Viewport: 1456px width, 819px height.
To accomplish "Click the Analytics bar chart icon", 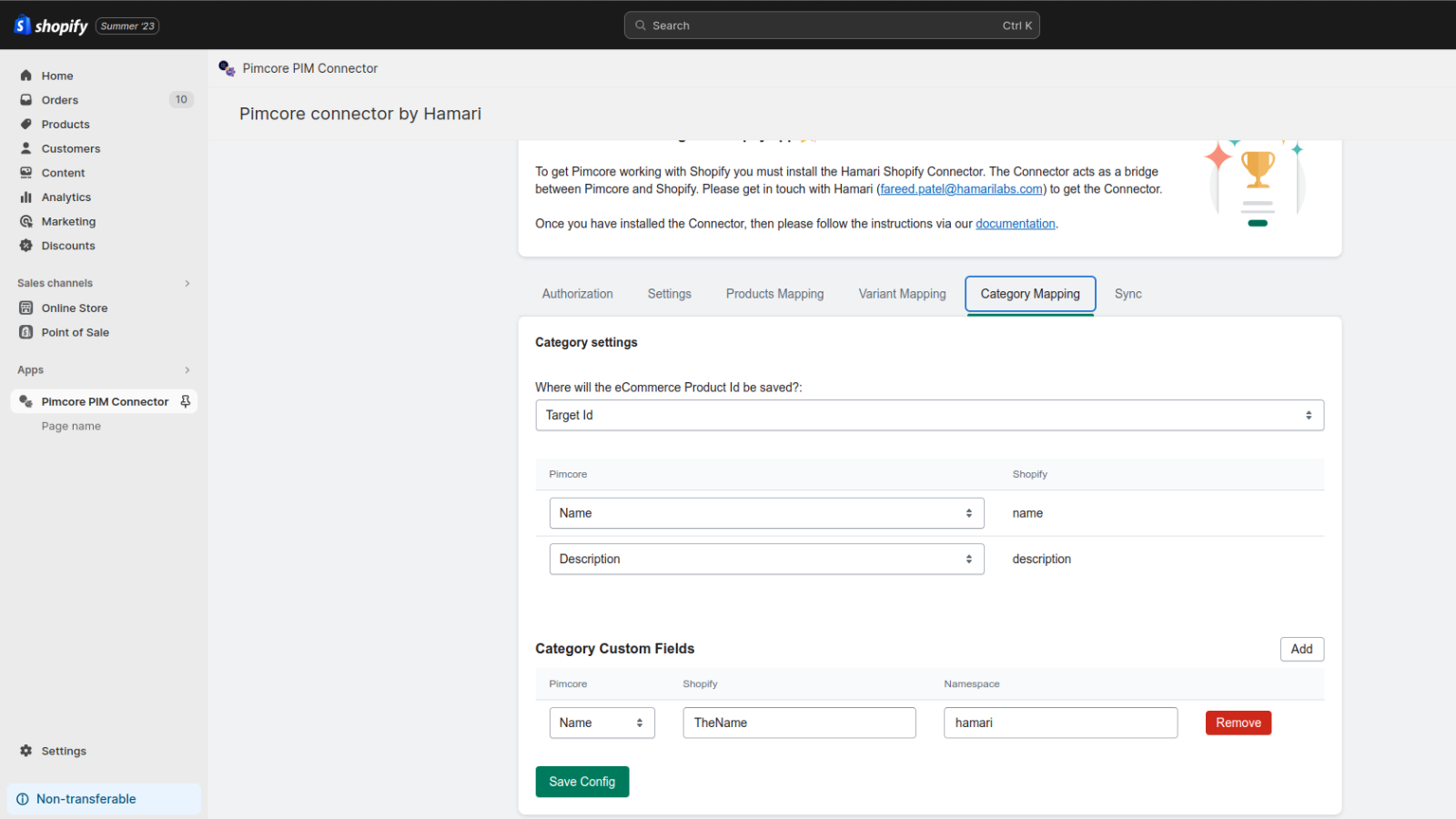I will click(26, 197).
